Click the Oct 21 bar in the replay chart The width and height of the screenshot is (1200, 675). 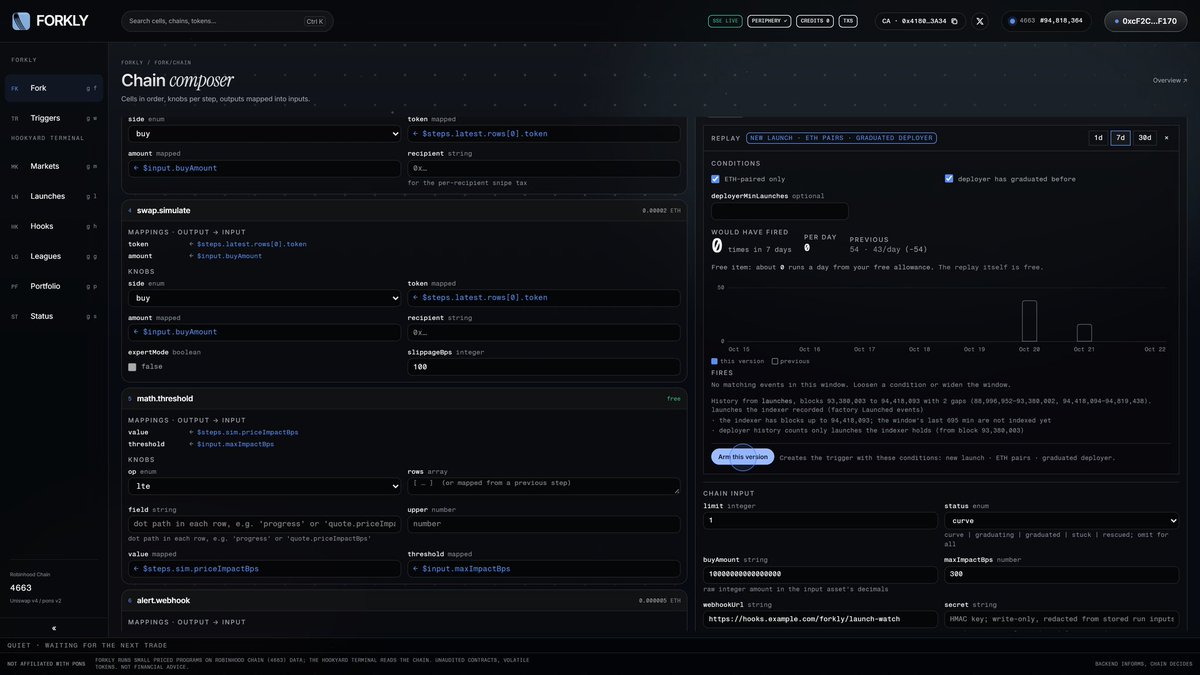pos(1084,332)
